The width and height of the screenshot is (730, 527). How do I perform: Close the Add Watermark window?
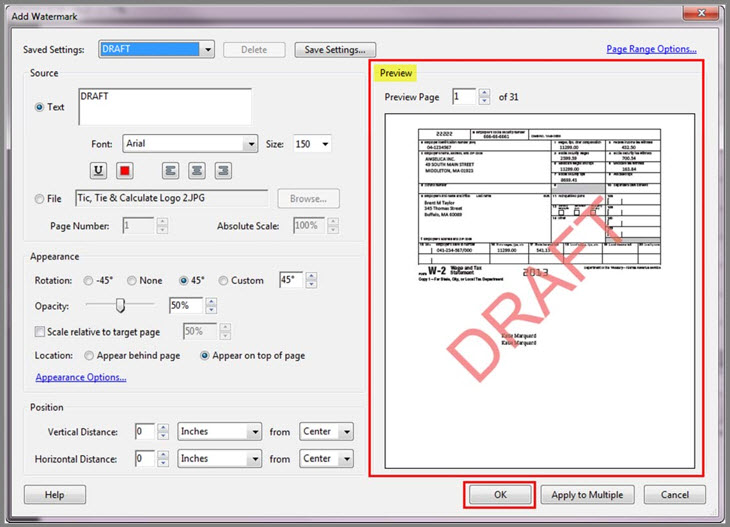coord(701,13)
